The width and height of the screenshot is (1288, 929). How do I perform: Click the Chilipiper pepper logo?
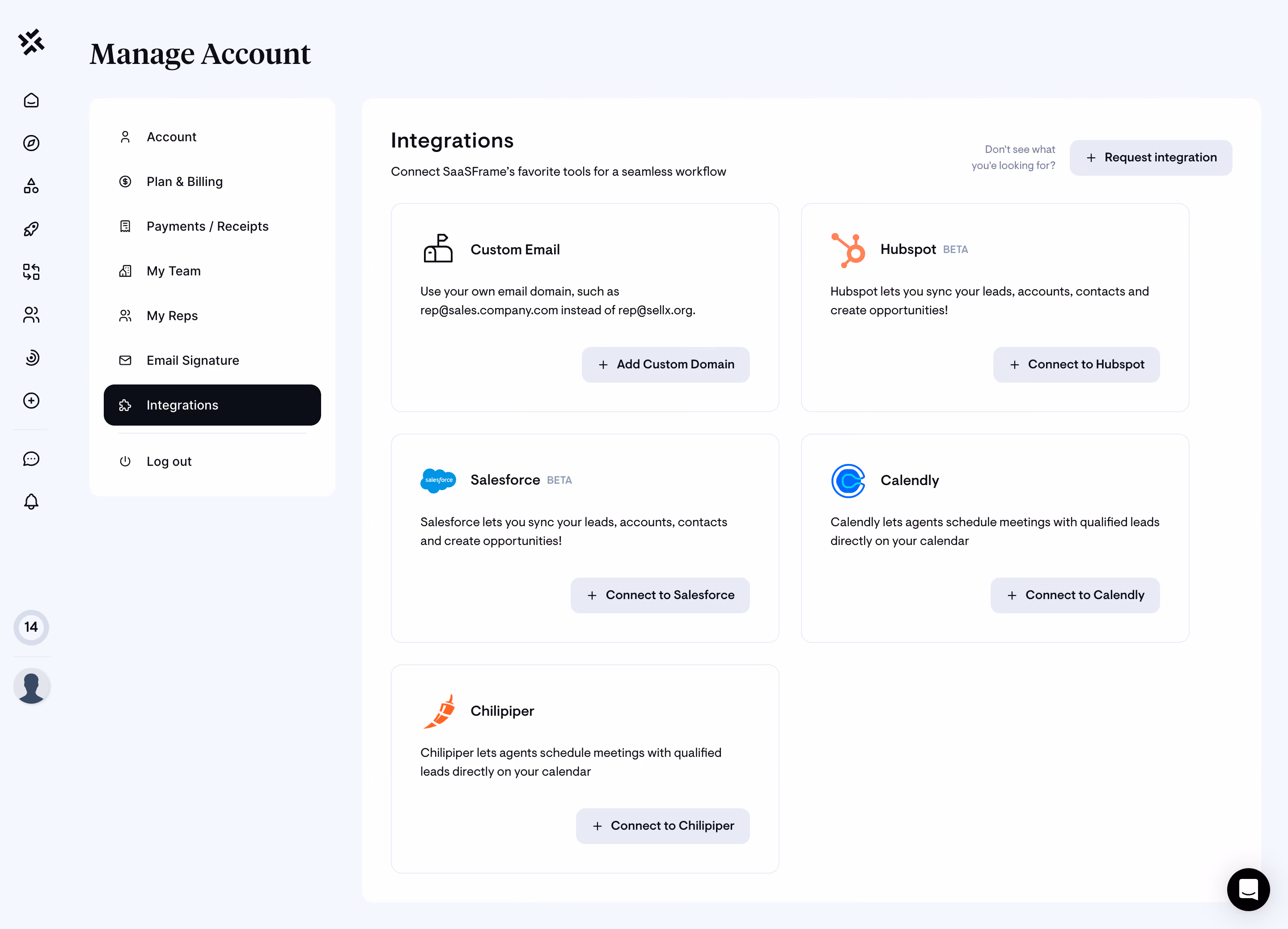coord(439,711)
